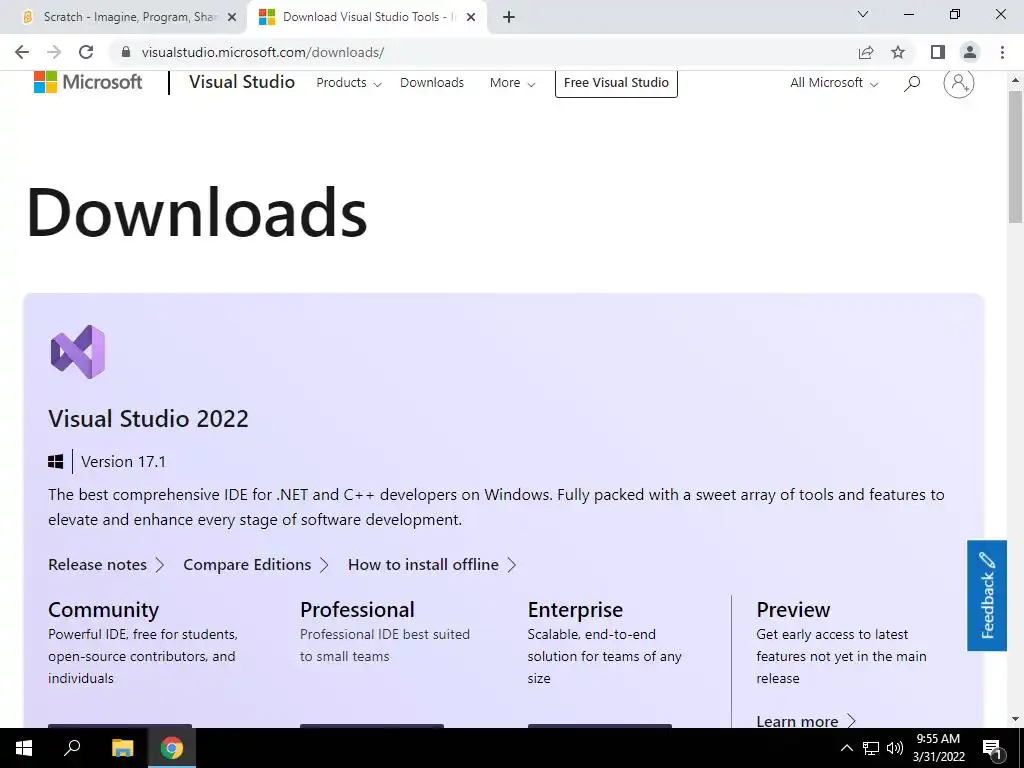Screen dimensions: 1024x768
Task: Open the Windows Start menu
Action: [x=24, y=748]
